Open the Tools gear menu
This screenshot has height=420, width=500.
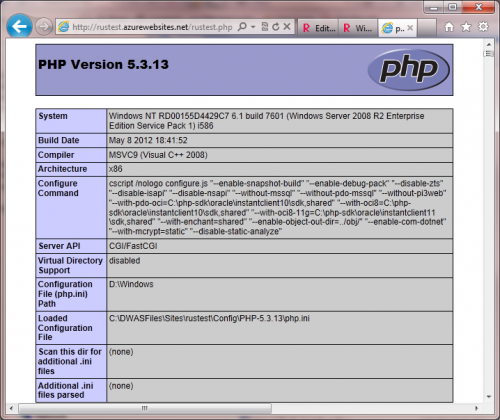(483, 27)
